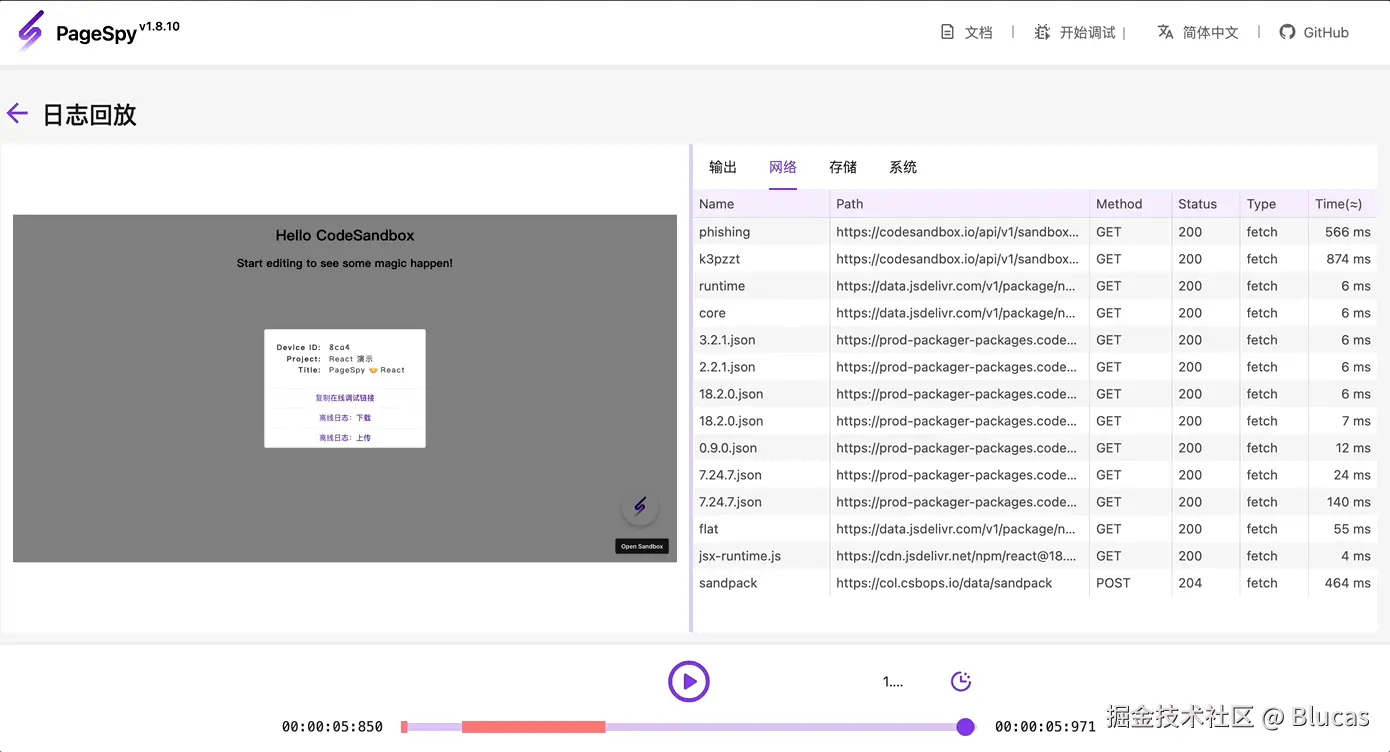The image size is (1390, 752).
Task: Click 复制在线调试链接 in the replay popup
Action: [x=345, y=398]
